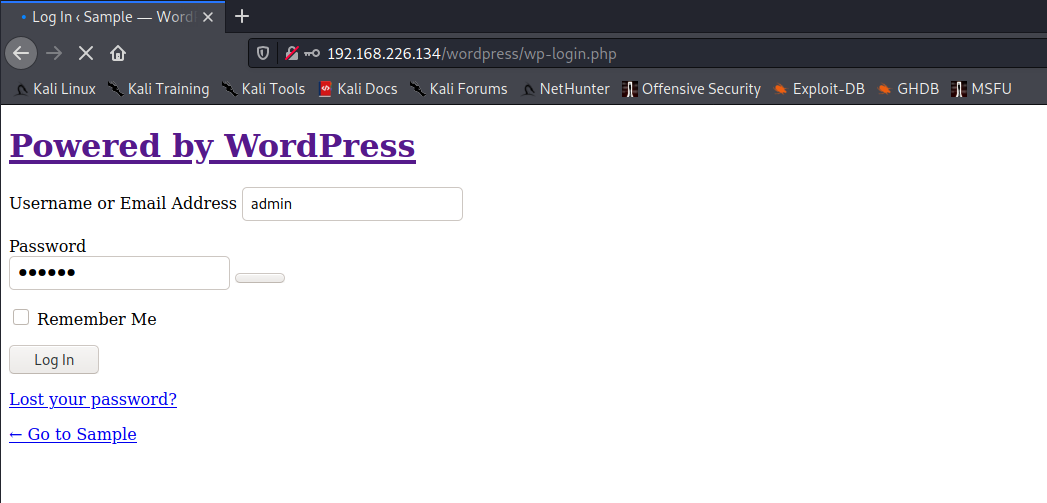
Task: Open the Kali Docs bookmark
Action: pos(358,89)
